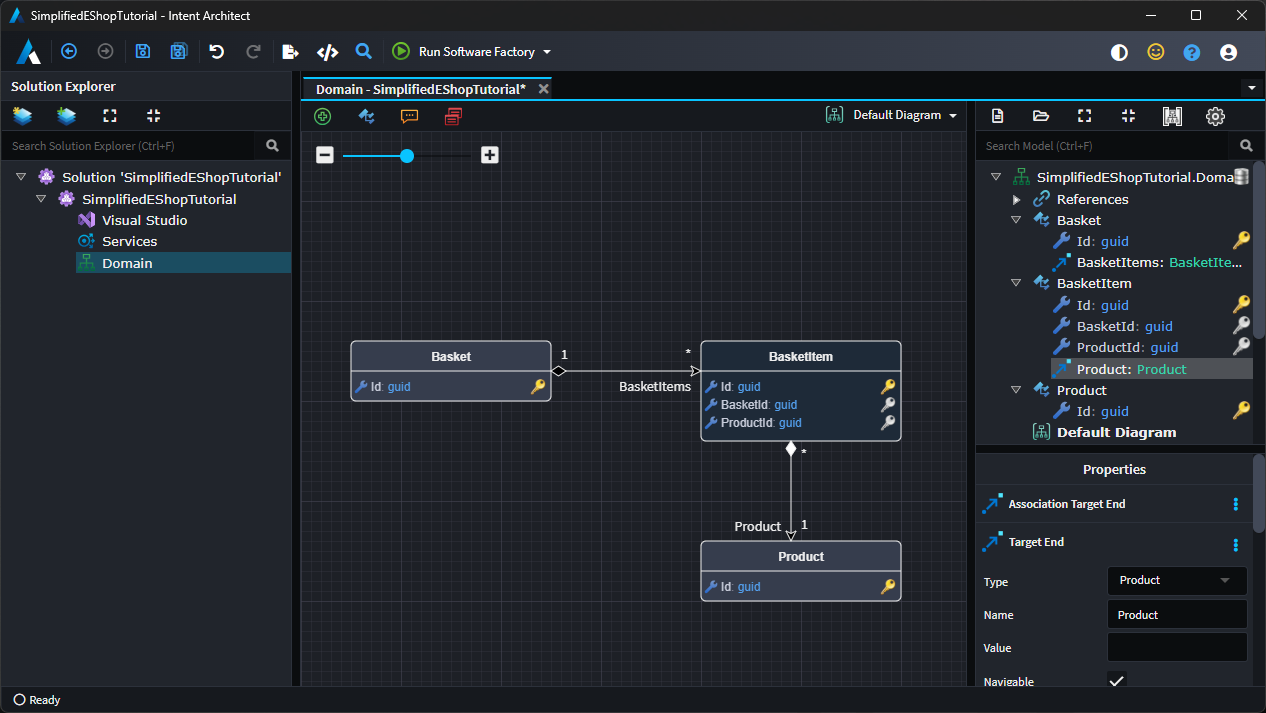Focus the Search Solution Explorer field
The width and height of the screenshot is (1266, 713).
coord(128,146)
